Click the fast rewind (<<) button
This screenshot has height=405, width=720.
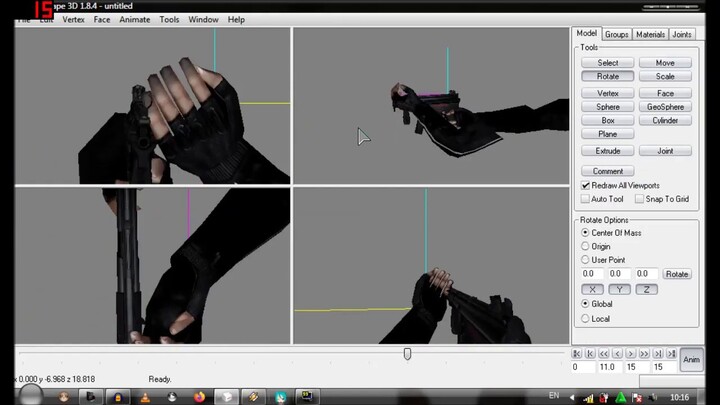(x=604, y=353)
